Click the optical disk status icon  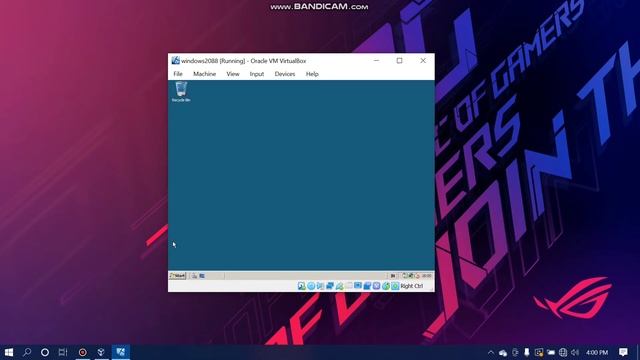pos(311,286)
